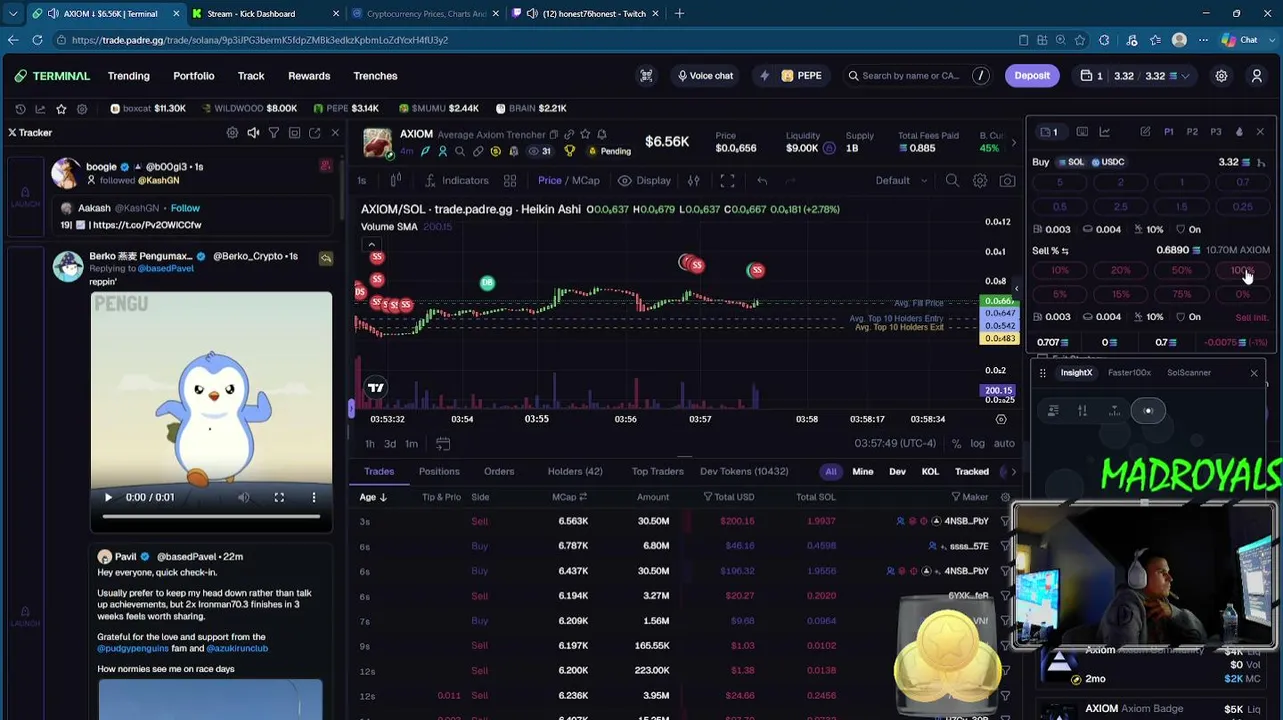
Task: Expand the Default chart layout dropdown
Action: [x=901, y=181]
